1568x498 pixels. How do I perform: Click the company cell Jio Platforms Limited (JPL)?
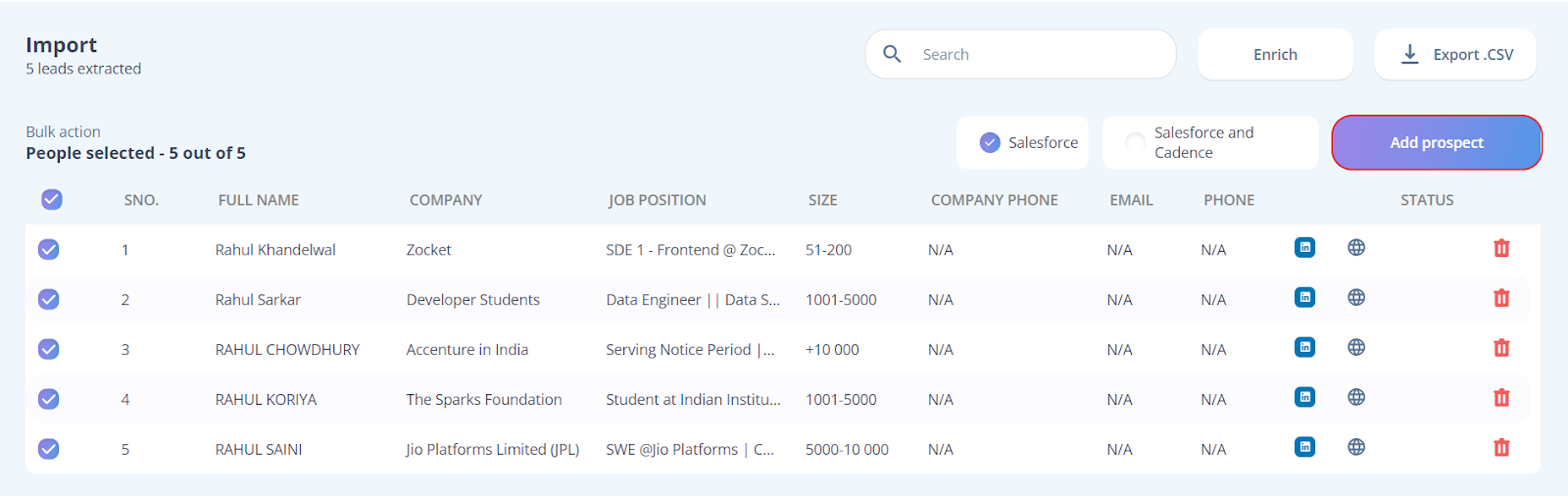pos(493,450)
